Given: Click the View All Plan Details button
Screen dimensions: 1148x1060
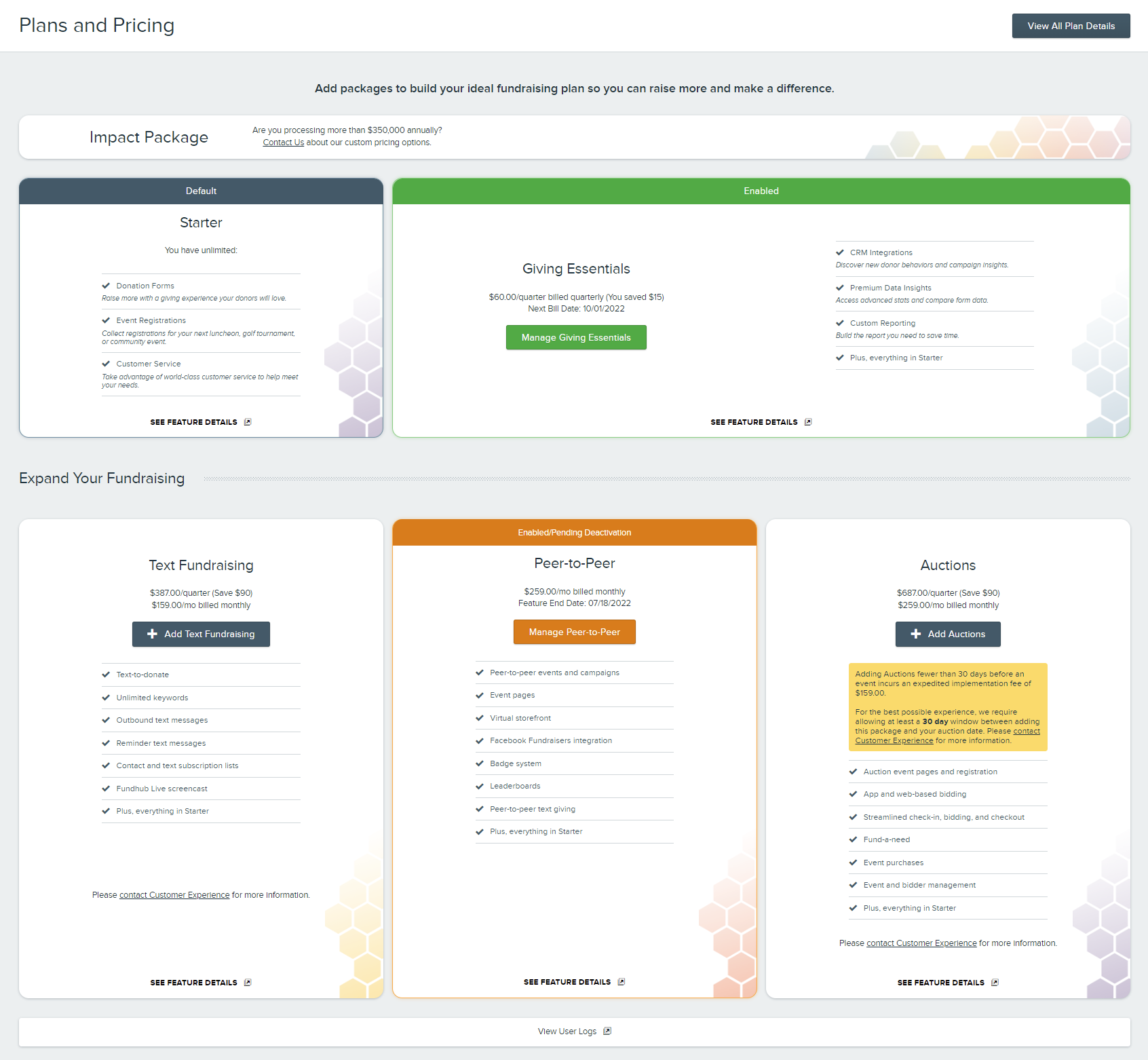Looking at the screenshot, I should (x=1071, y=26).
